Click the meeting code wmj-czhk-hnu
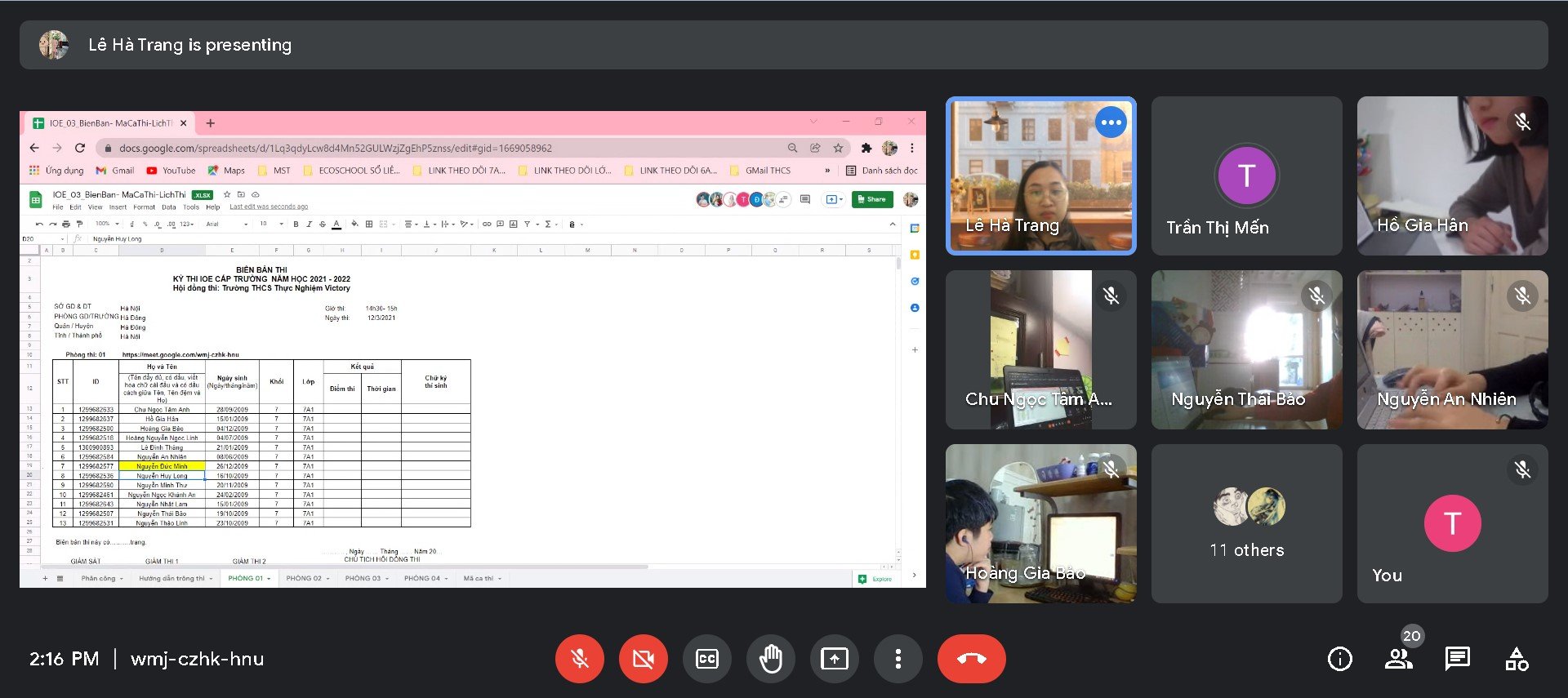The width and height of the screenshot is (1568, 698). coord(197,659)
